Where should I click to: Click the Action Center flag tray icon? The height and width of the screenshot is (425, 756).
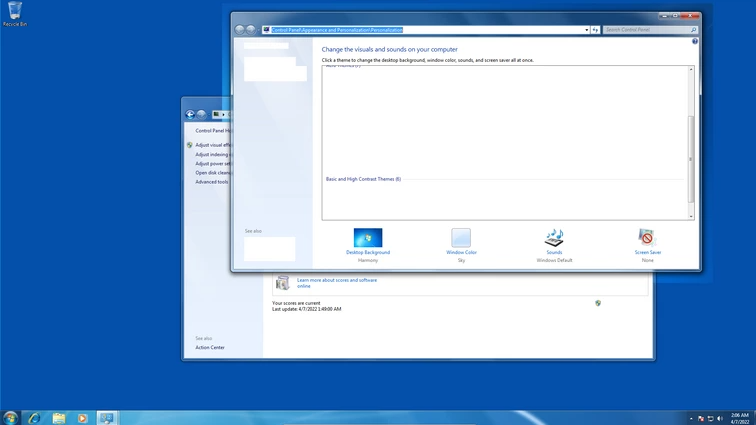pos(701,419)
